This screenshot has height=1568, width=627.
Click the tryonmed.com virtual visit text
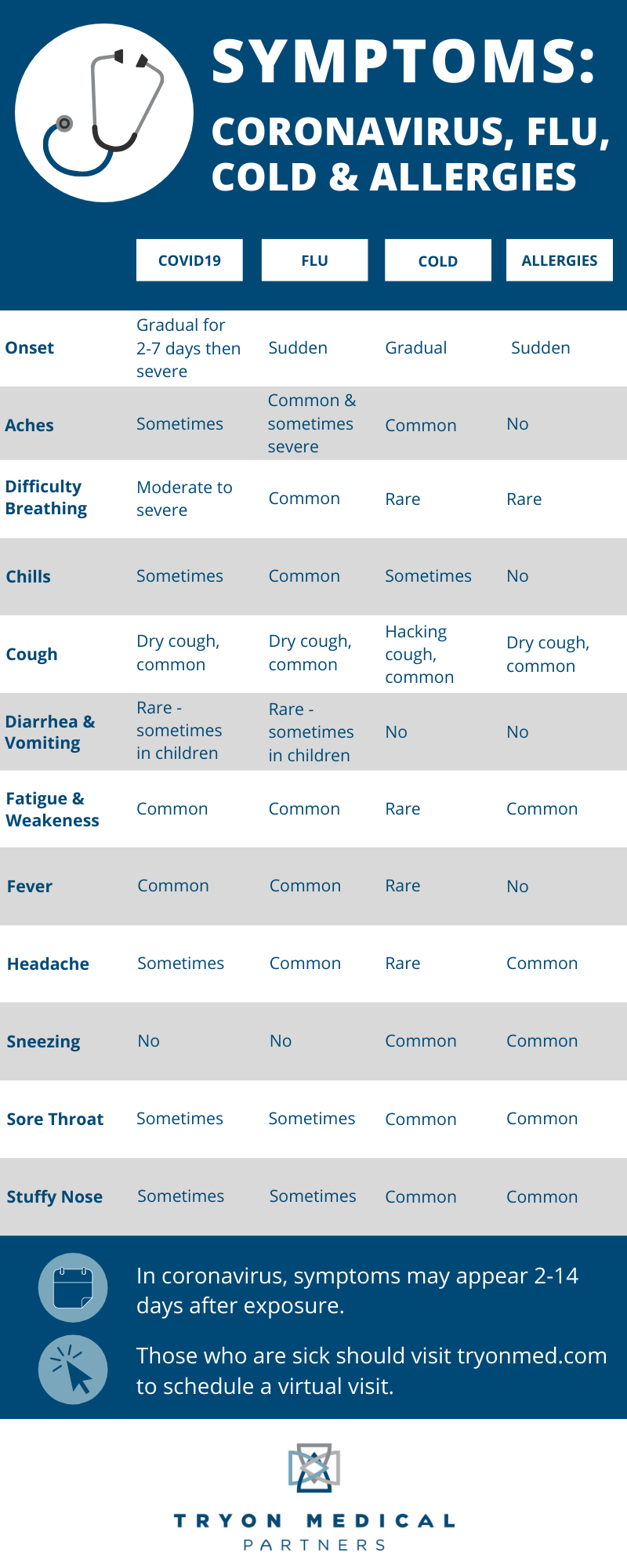click(x=371, y=1370)
